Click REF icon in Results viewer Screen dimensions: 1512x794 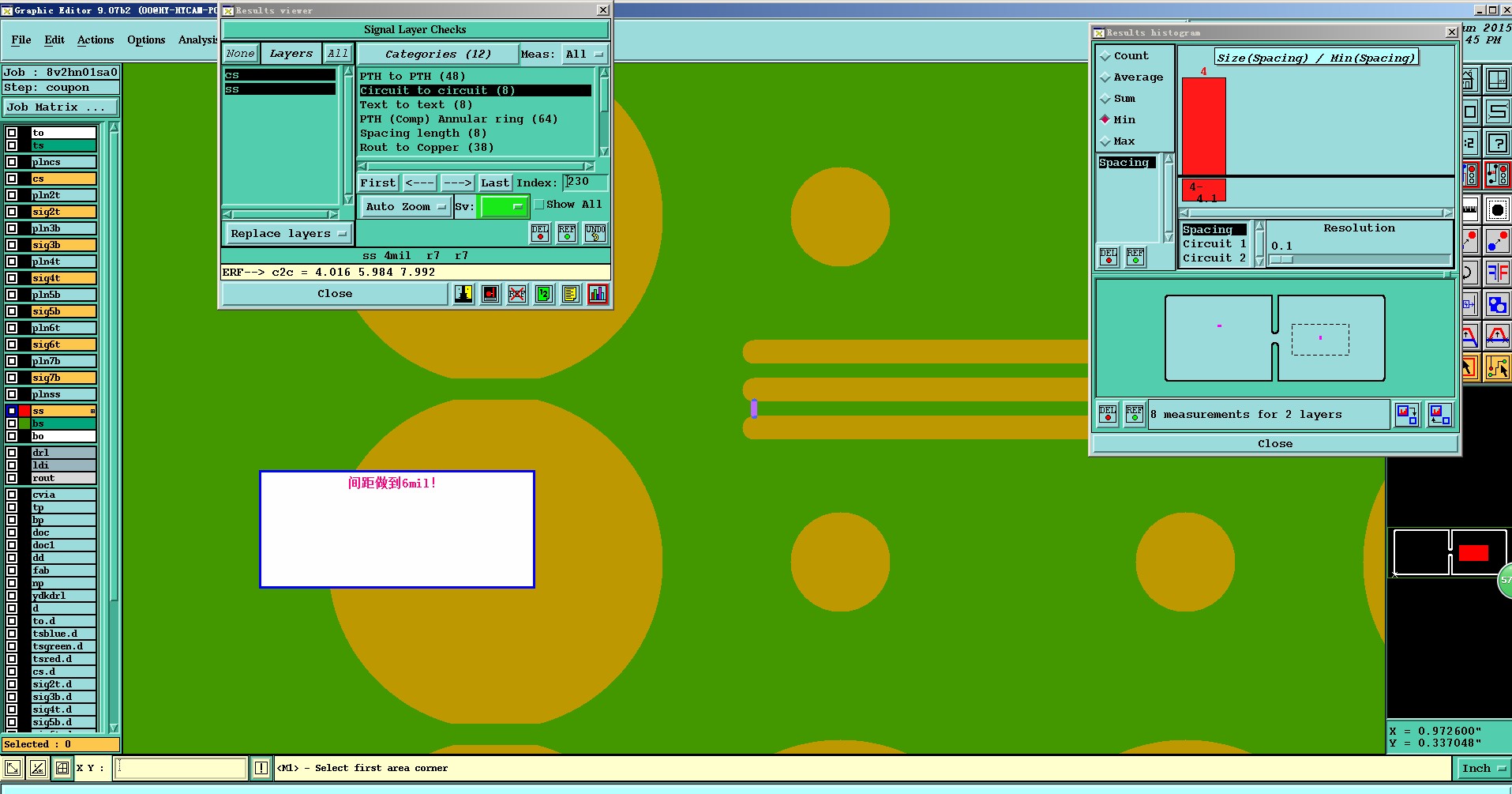567,232
